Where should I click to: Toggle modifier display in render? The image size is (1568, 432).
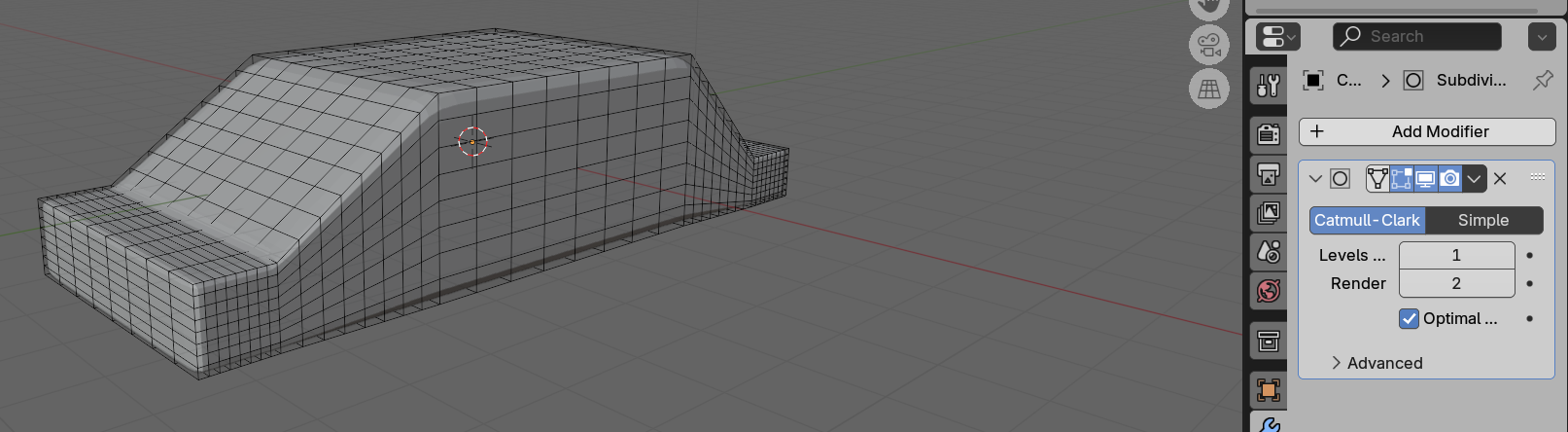[x=1449, y=178]
